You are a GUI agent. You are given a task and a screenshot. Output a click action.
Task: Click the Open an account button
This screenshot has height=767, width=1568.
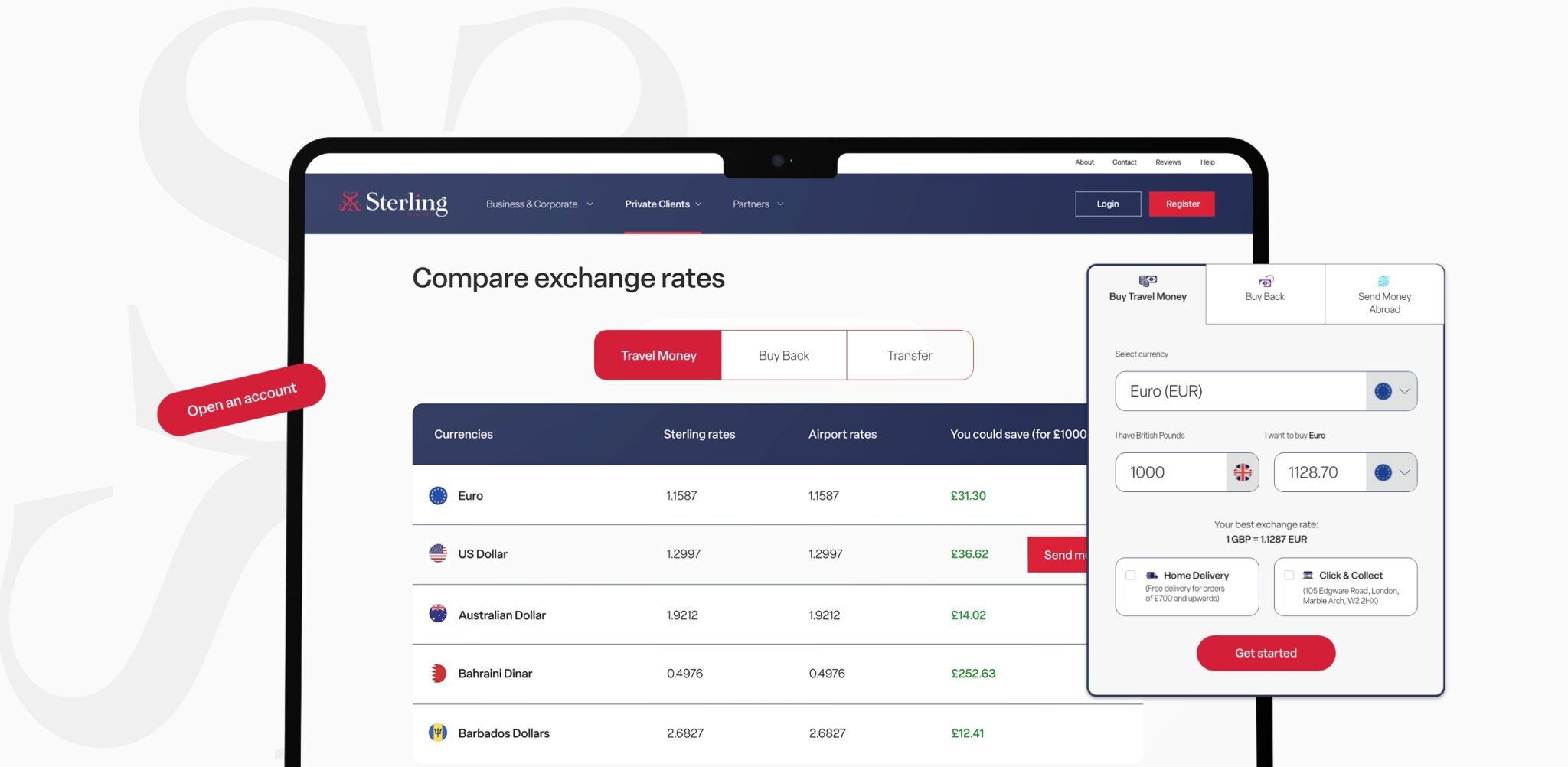[242, 400]
